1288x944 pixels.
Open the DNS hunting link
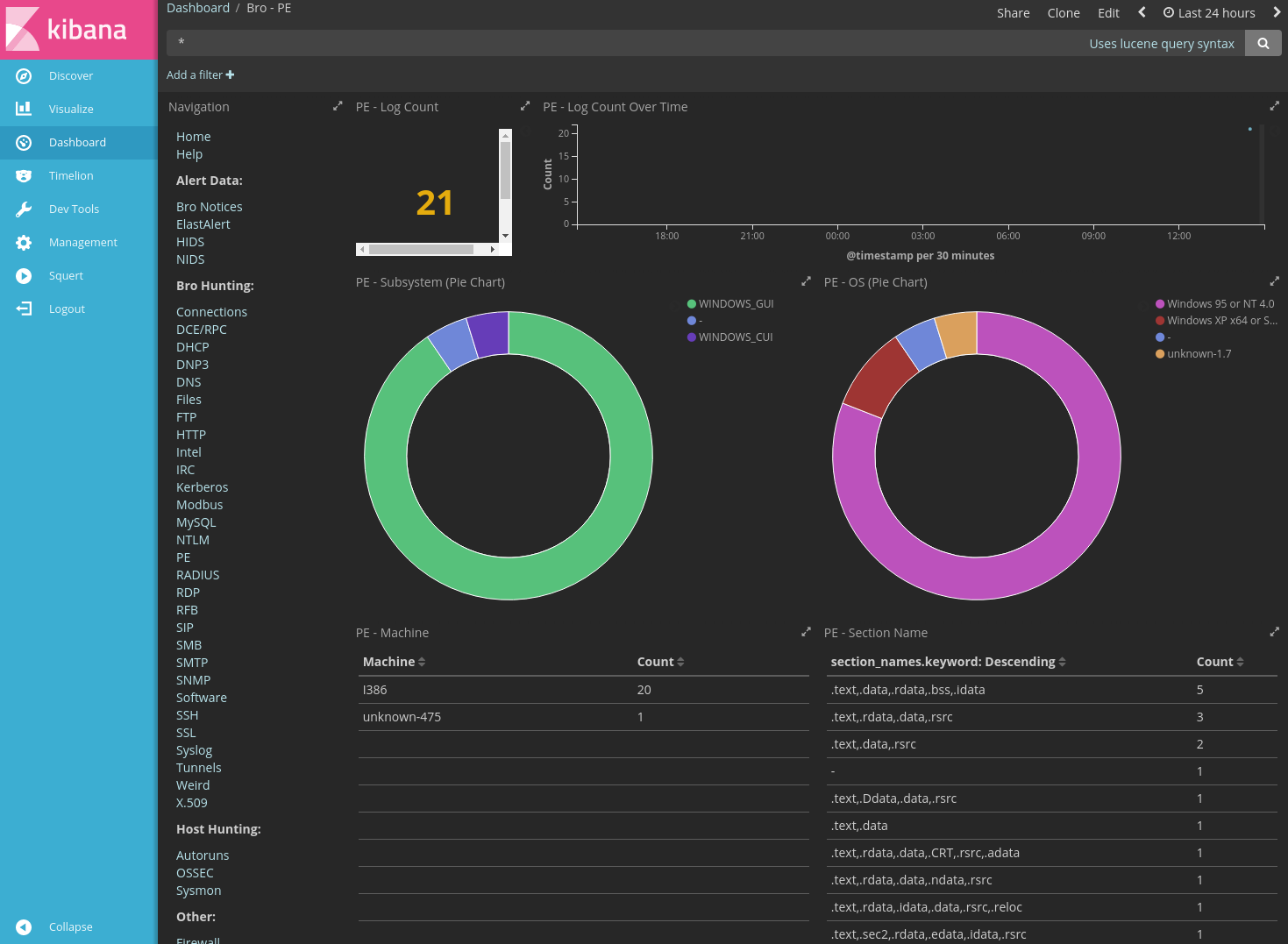coord(189,381)
